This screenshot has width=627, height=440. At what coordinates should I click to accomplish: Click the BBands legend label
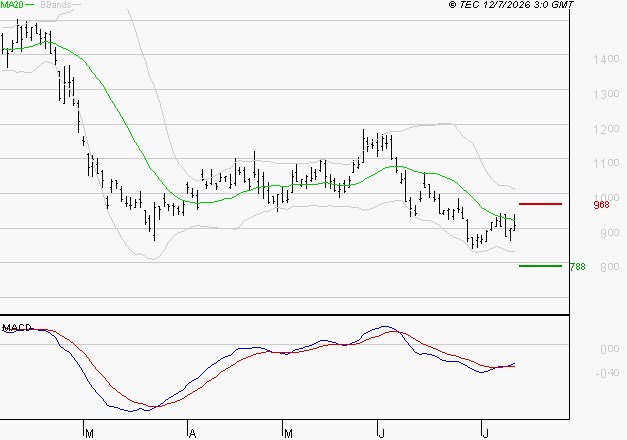56,4
